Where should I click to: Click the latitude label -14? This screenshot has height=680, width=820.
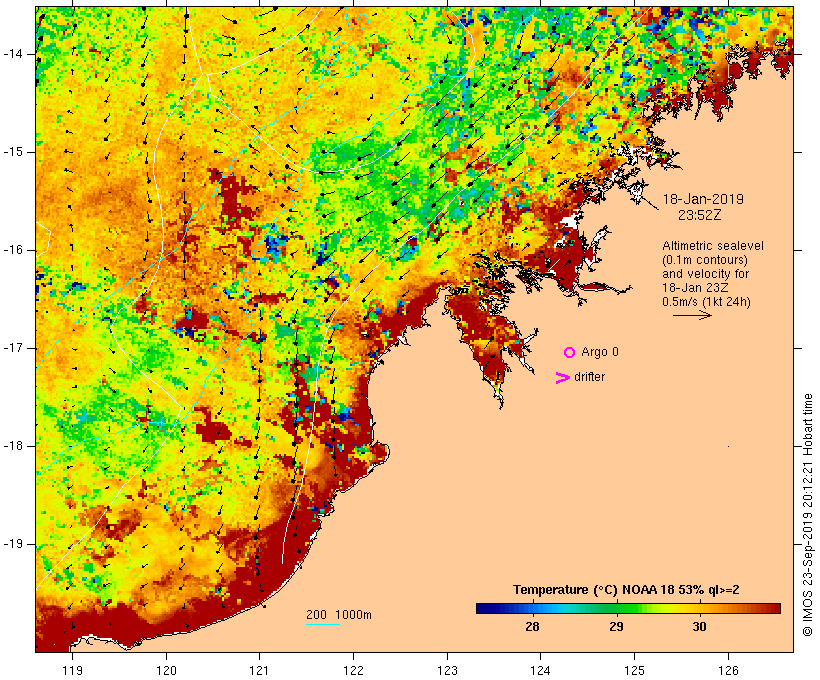(13, 54)
